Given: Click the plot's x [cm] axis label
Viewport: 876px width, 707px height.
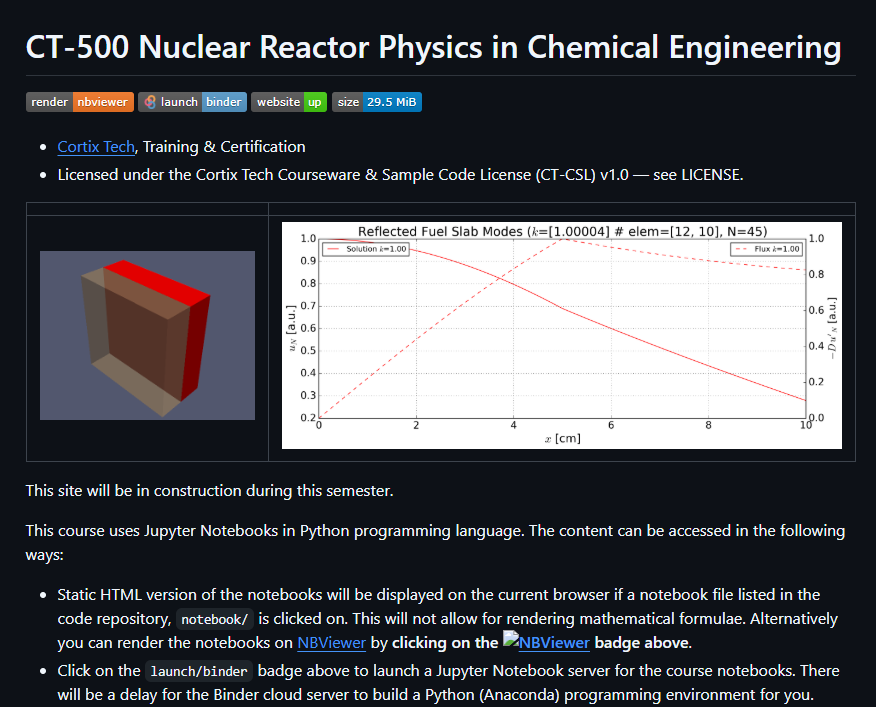Looking at the screenshot, I should (x=562, y=438).
